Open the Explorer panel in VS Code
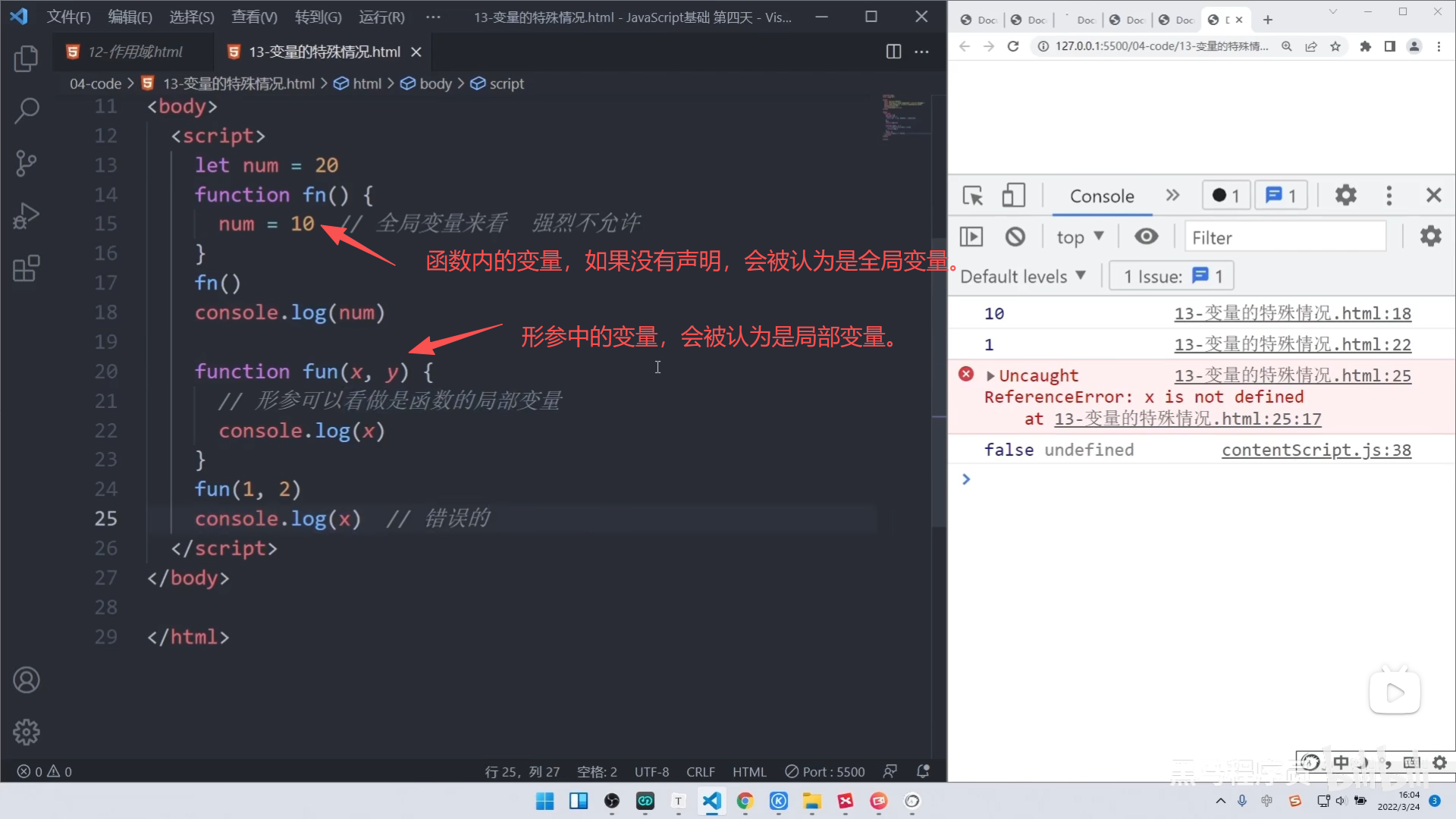The image size is (1456, 819). click(x=27, y=58)
